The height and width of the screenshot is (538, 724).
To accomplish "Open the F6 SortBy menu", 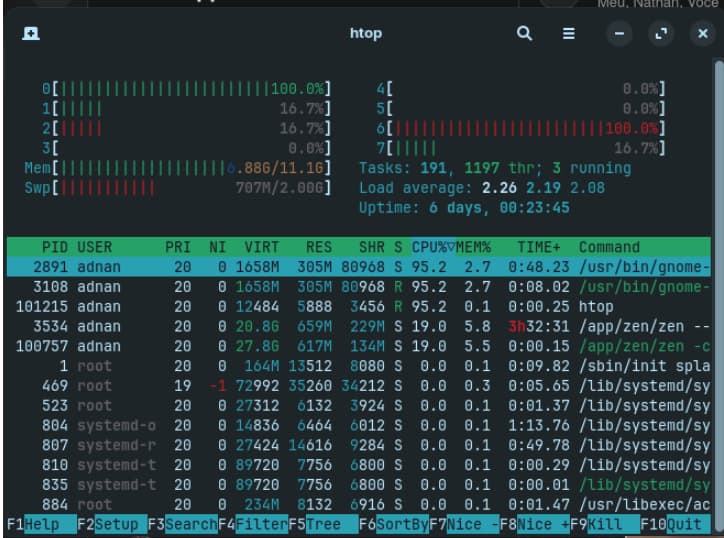I will click(x=394, y=524).
